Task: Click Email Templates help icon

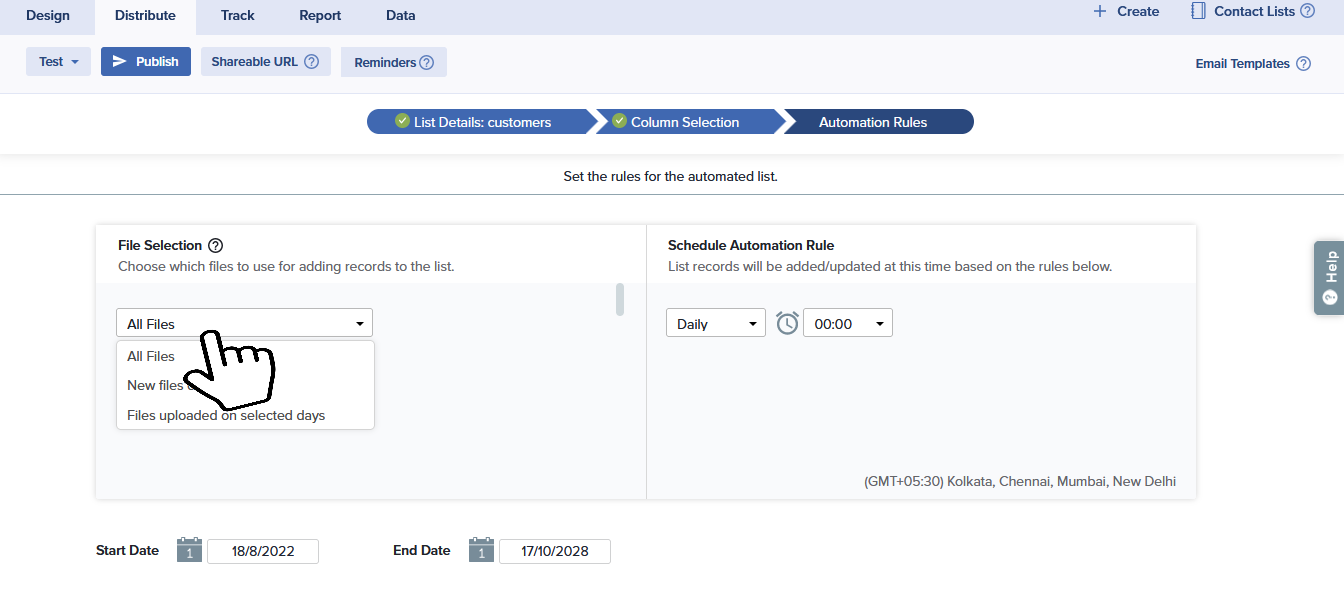Action: coord(1303,64)
